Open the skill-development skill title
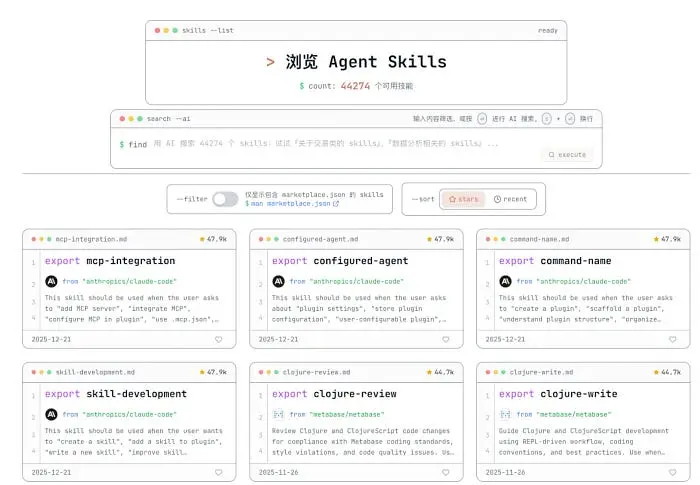 point(115,394)
